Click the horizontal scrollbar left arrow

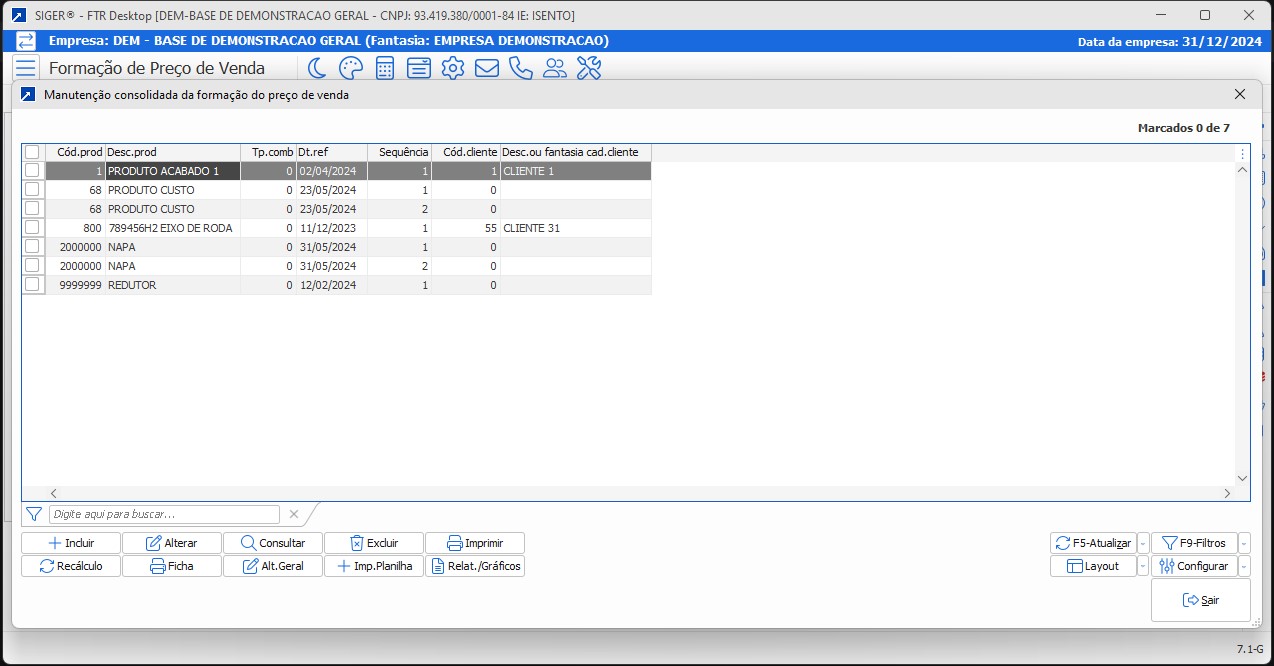click(x=53, y=493)
